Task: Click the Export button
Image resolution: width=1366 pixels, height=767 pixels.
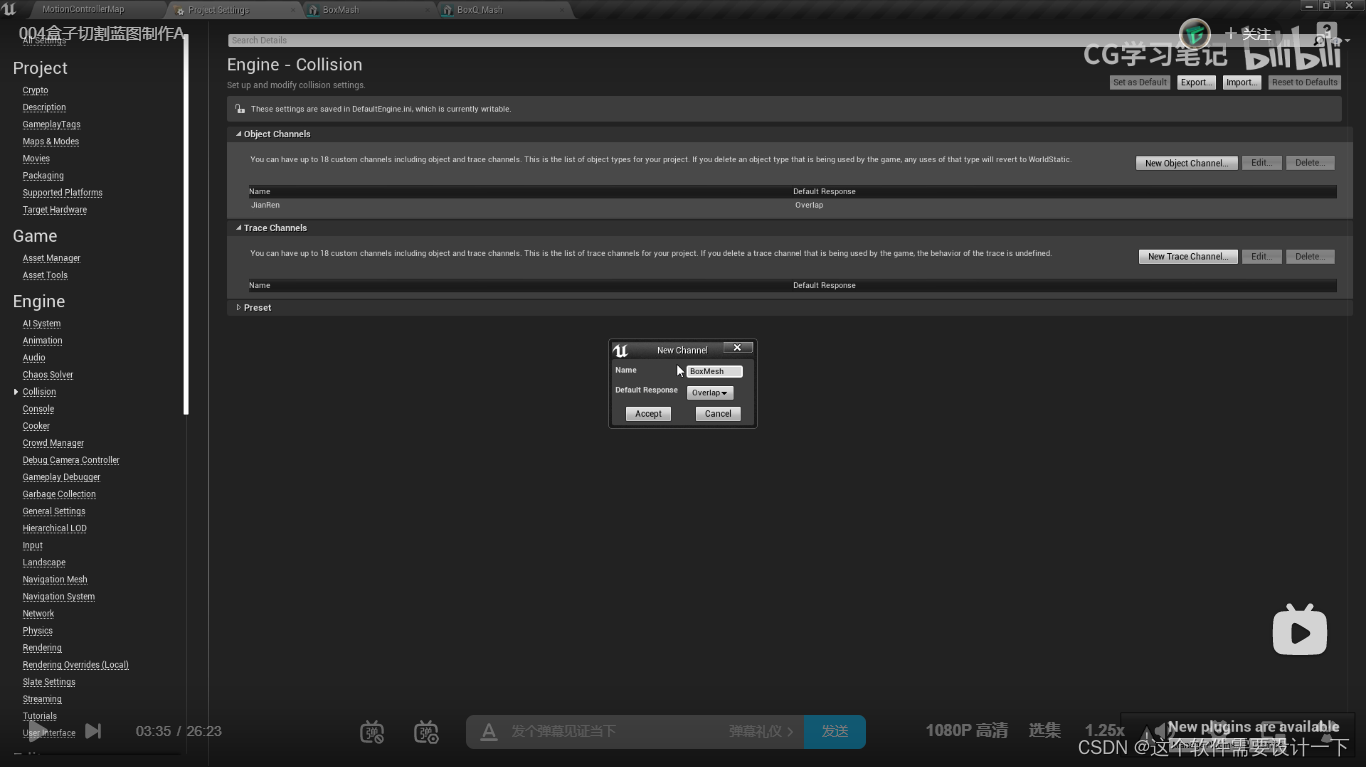Action: (1196, 82)
